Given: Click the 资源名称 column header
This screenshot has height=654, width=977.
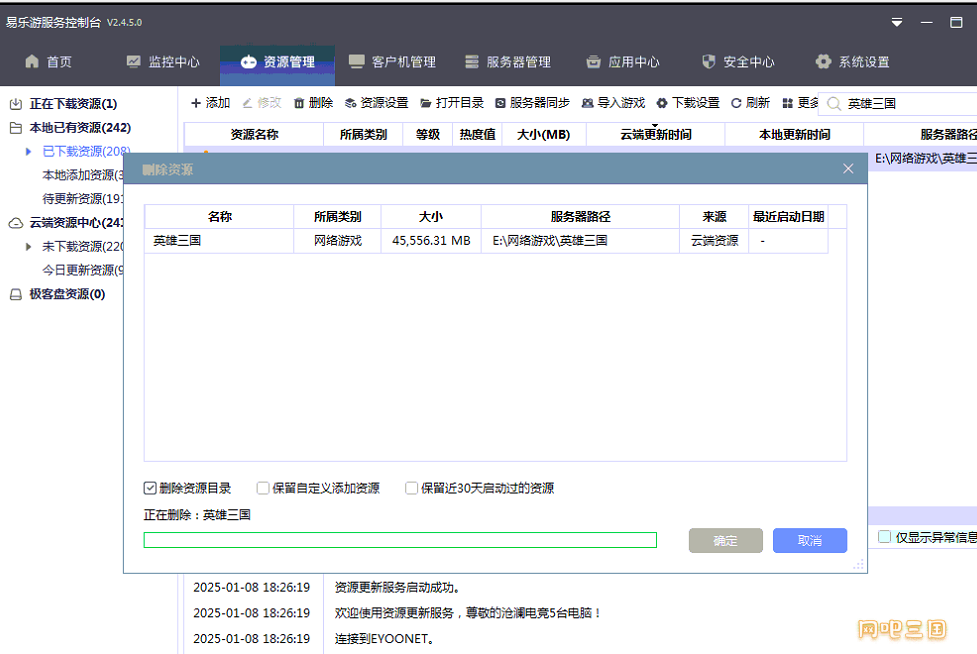Looking at the screenshot, I should click(254, 135).
